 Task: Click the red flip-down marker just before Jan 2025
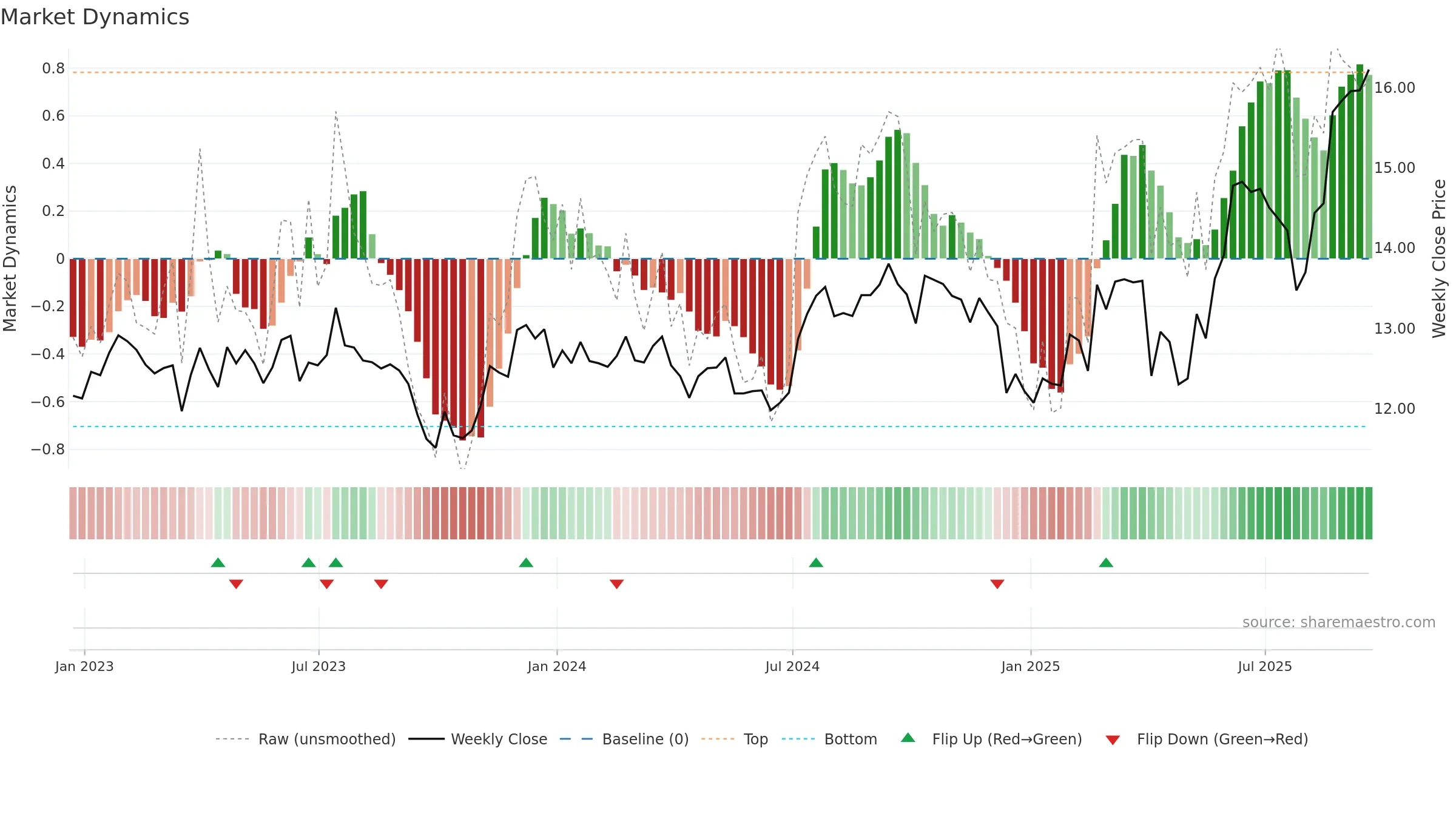click(x=997, y=584)
